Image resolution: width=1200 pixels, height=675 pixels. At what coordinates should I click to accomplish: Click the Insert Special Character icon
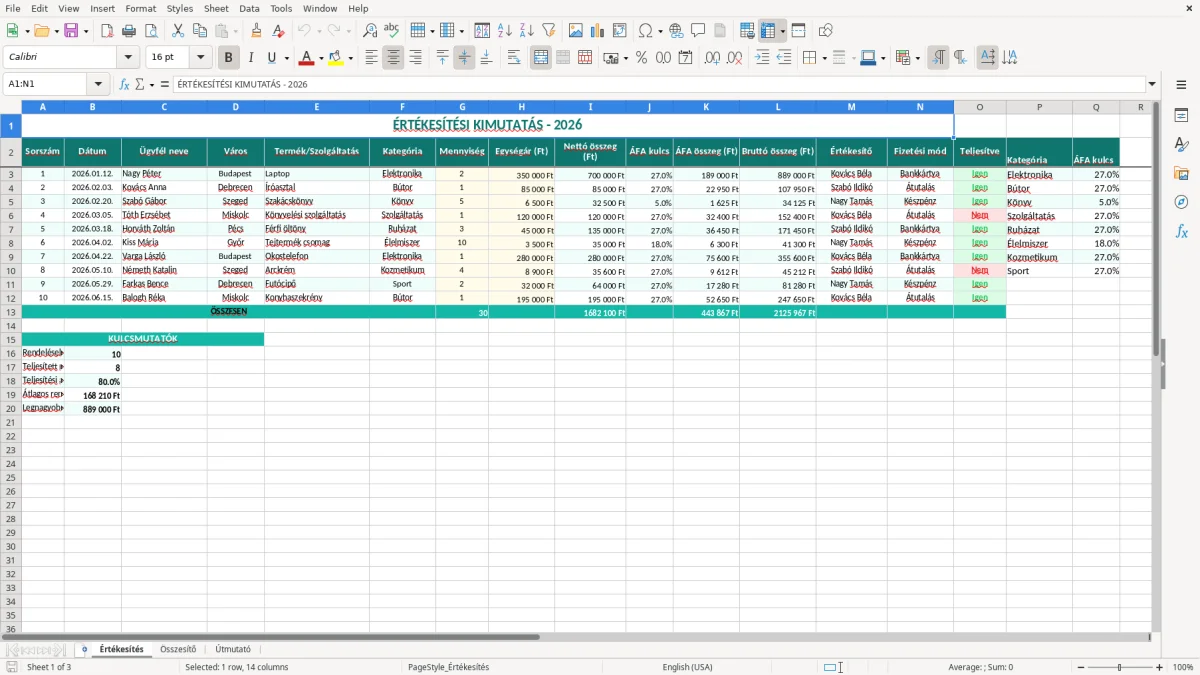pos(645,31)
